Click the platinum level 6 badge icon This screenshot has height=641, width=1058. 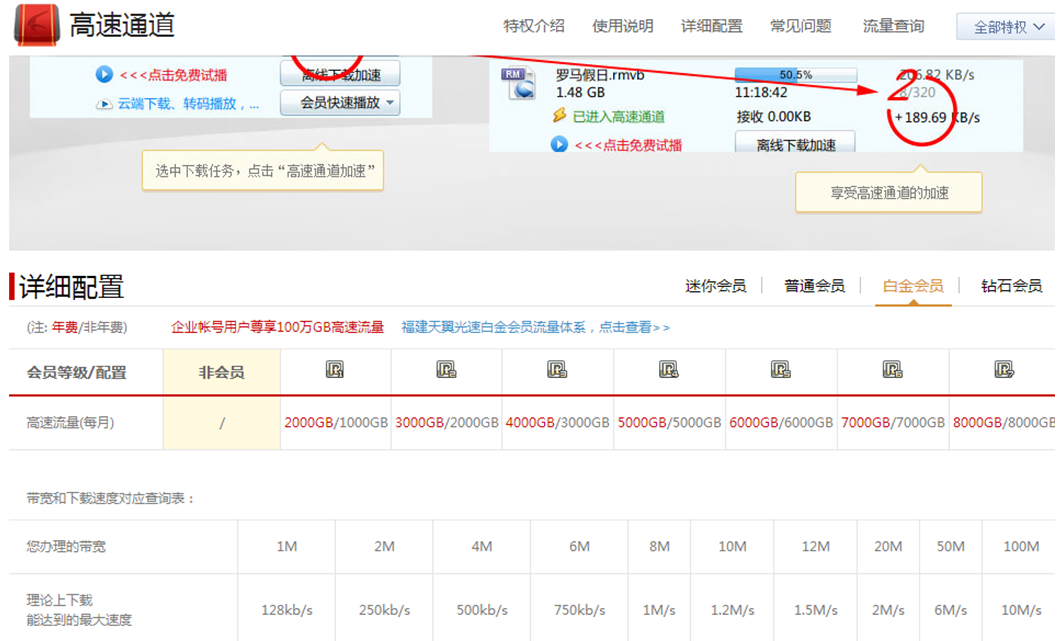892,369
